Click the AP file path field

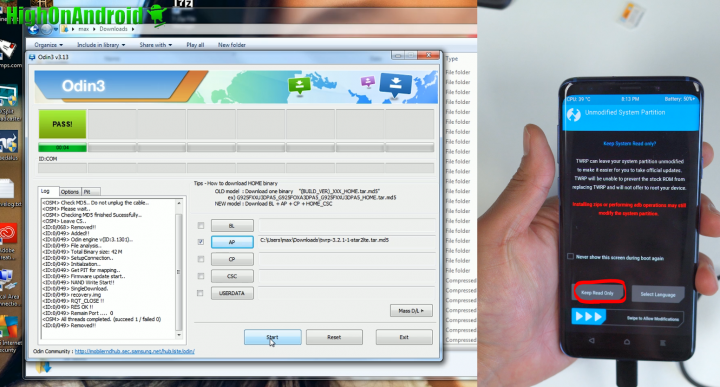point(347,241)
